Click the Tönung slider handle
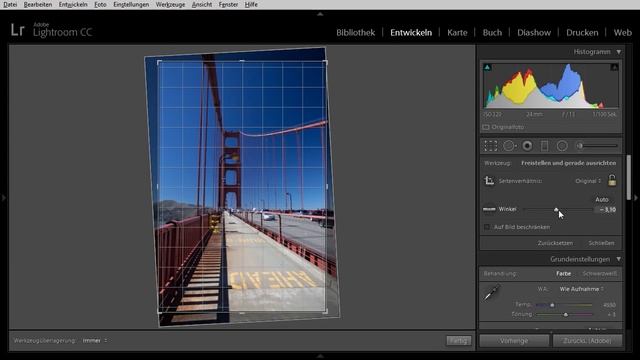The height and width of the screenshot is (360, 640). point(566,315)
